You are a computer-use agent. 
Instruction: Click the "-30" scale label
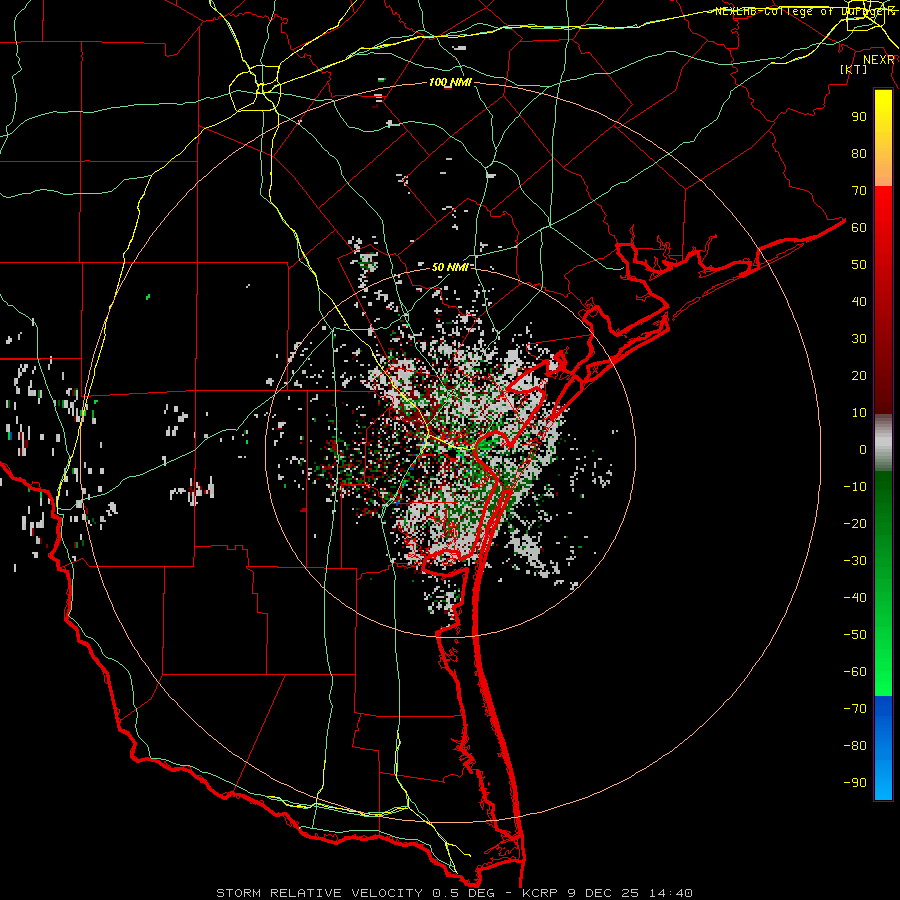855,561
